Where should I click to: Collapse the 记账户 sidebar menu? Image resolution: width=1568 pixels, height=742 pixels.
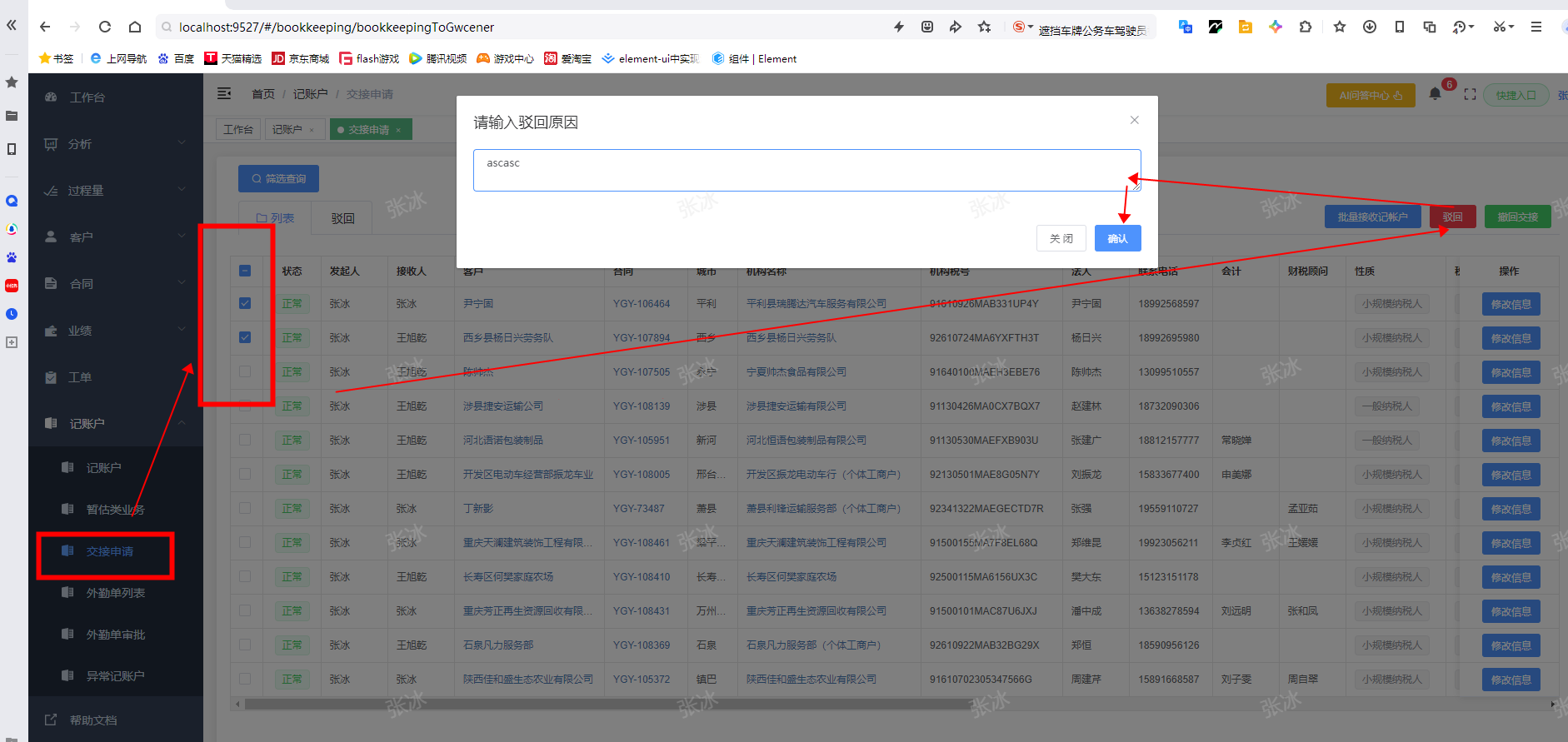click(x=116, y=424)
